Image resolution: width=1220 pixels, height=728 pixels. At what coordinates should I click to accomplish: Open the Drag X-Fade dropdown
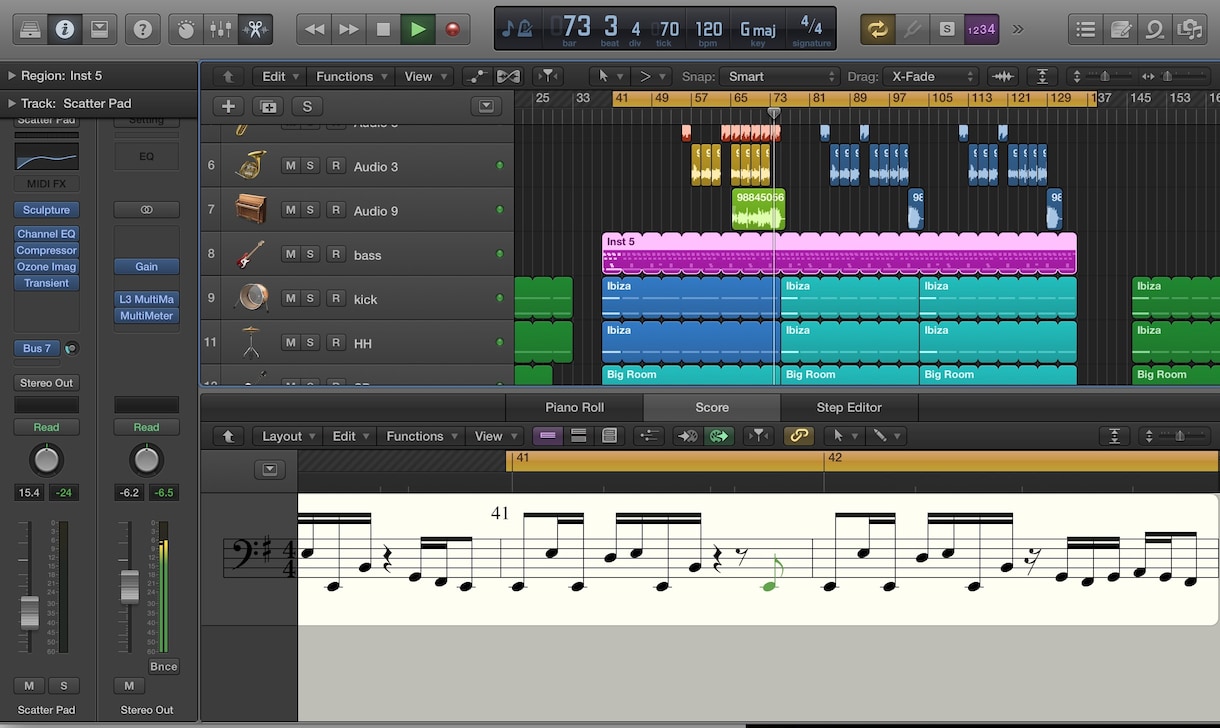(932, 76)
